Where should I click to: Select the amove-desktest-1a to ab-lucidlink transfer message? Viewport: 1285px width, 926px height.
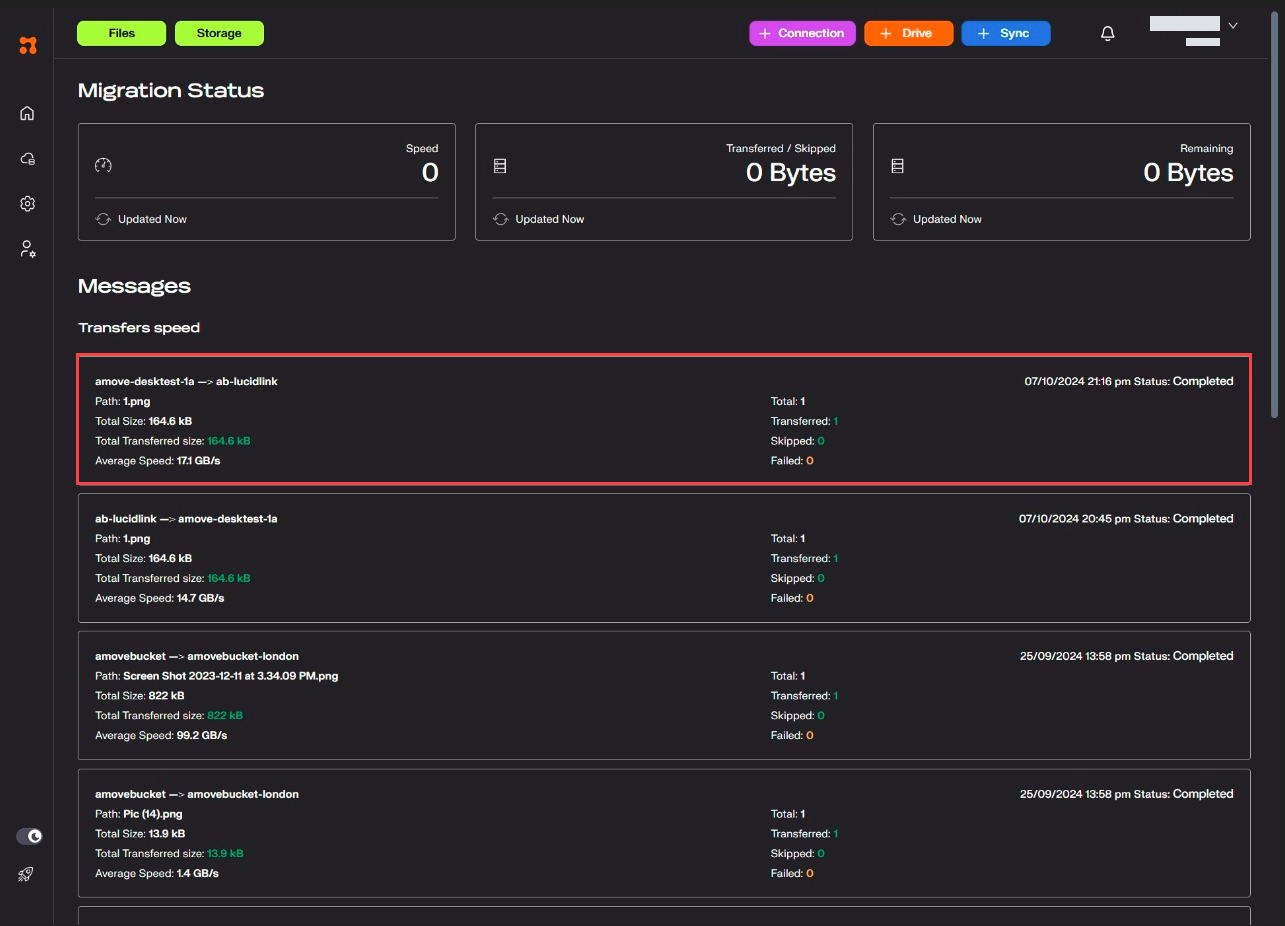point(664,420)
